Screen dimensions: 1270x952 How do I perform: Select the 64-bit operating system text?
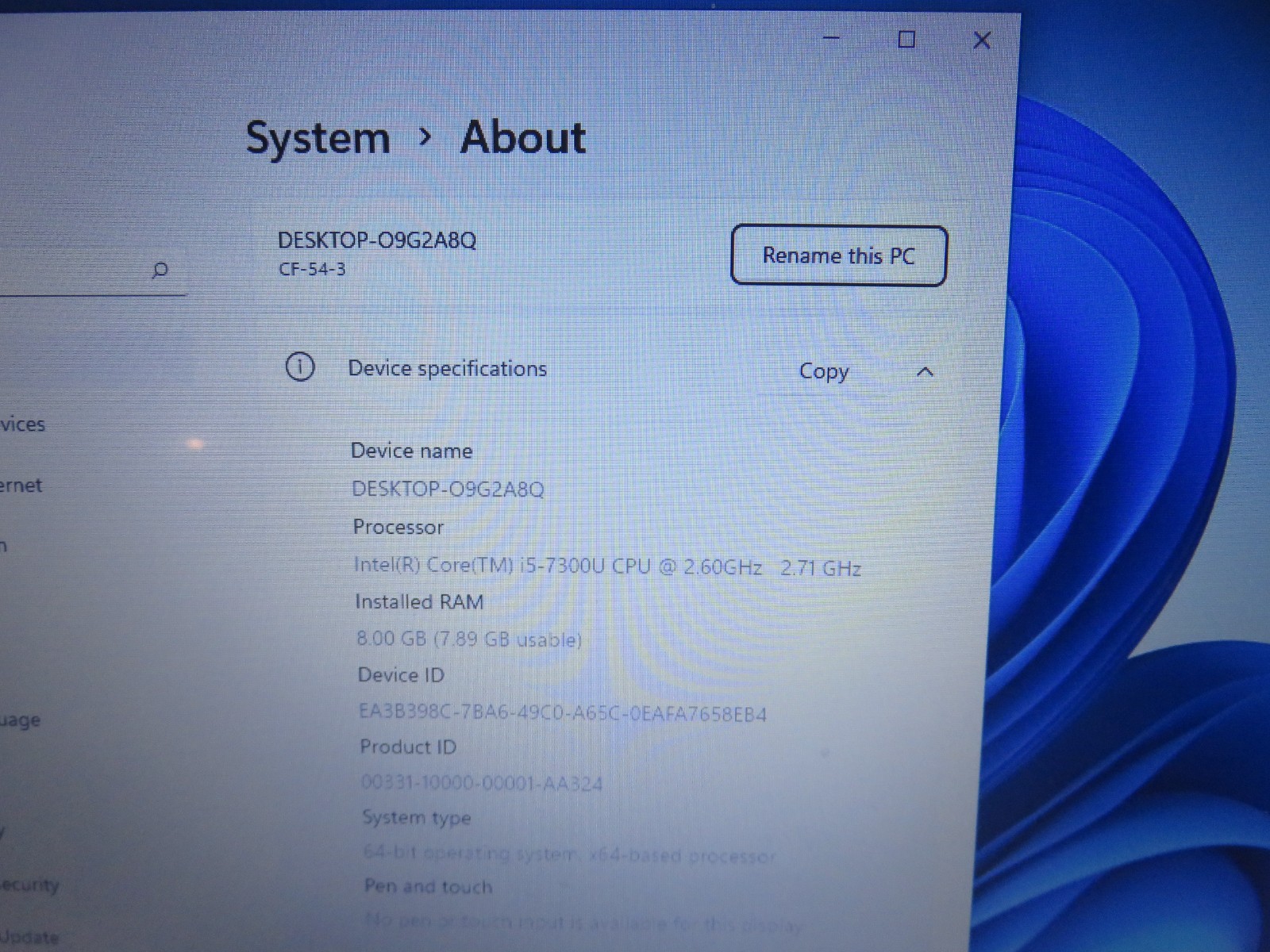tap(569, 854)
